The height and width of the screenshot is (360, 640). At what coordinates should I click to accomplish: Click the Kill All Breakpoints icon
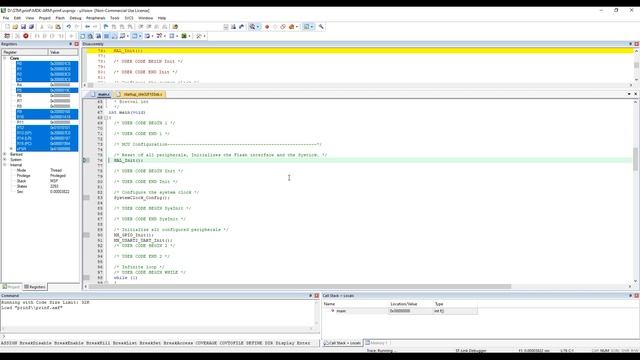(x=291, y=27)
